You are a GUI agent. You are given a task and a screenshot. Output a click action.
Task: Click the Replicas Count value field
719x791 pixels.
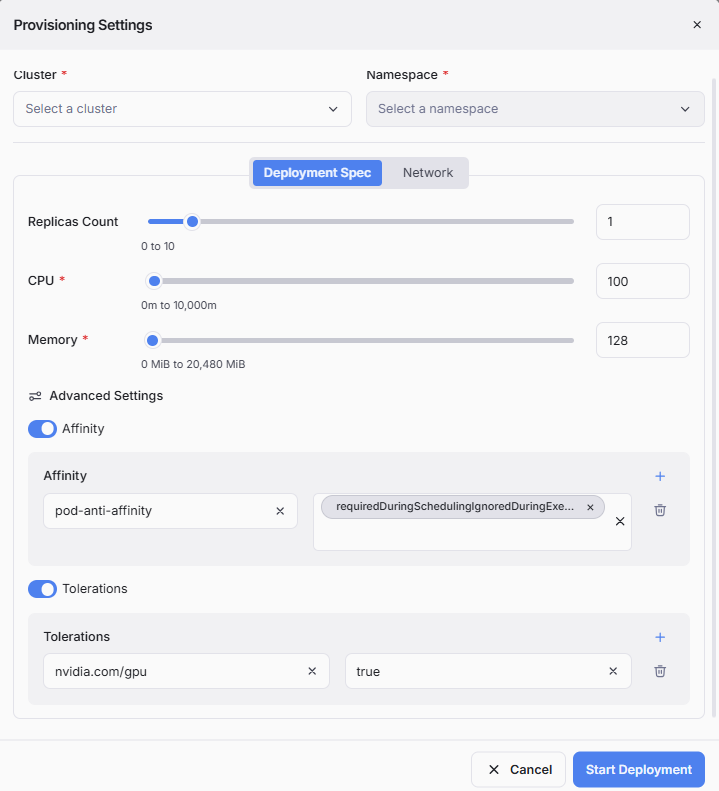pyautogui.click(x=642, y=222)
